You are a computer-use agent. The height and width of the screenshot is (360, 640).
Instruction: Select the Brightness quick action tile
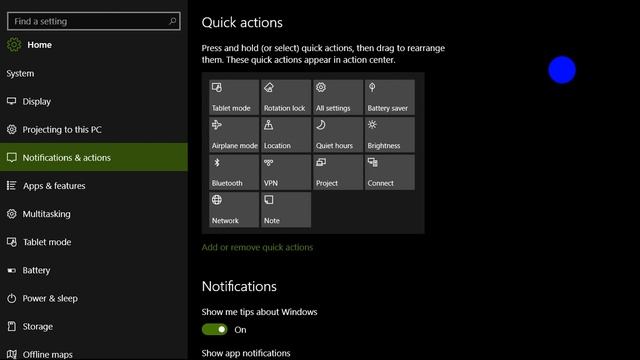coord(389,135)
